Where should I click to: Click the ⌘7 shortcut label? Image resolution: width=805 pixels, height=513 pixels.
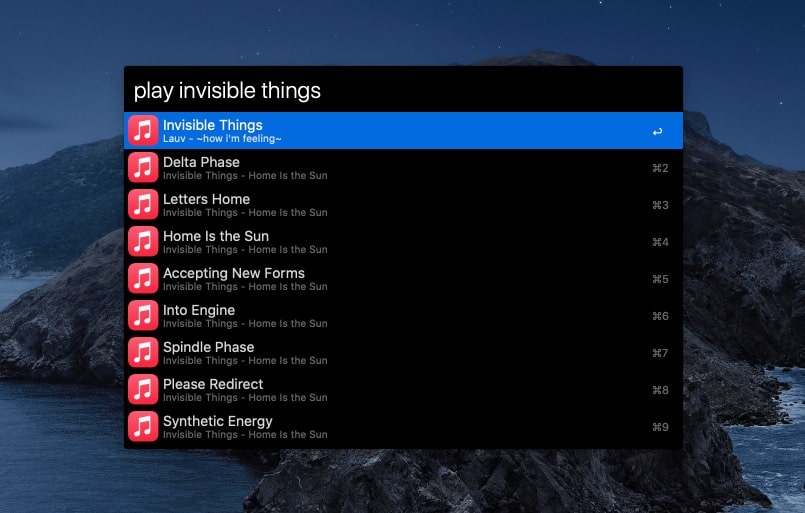pyautogui.click(x=660, y=353)
